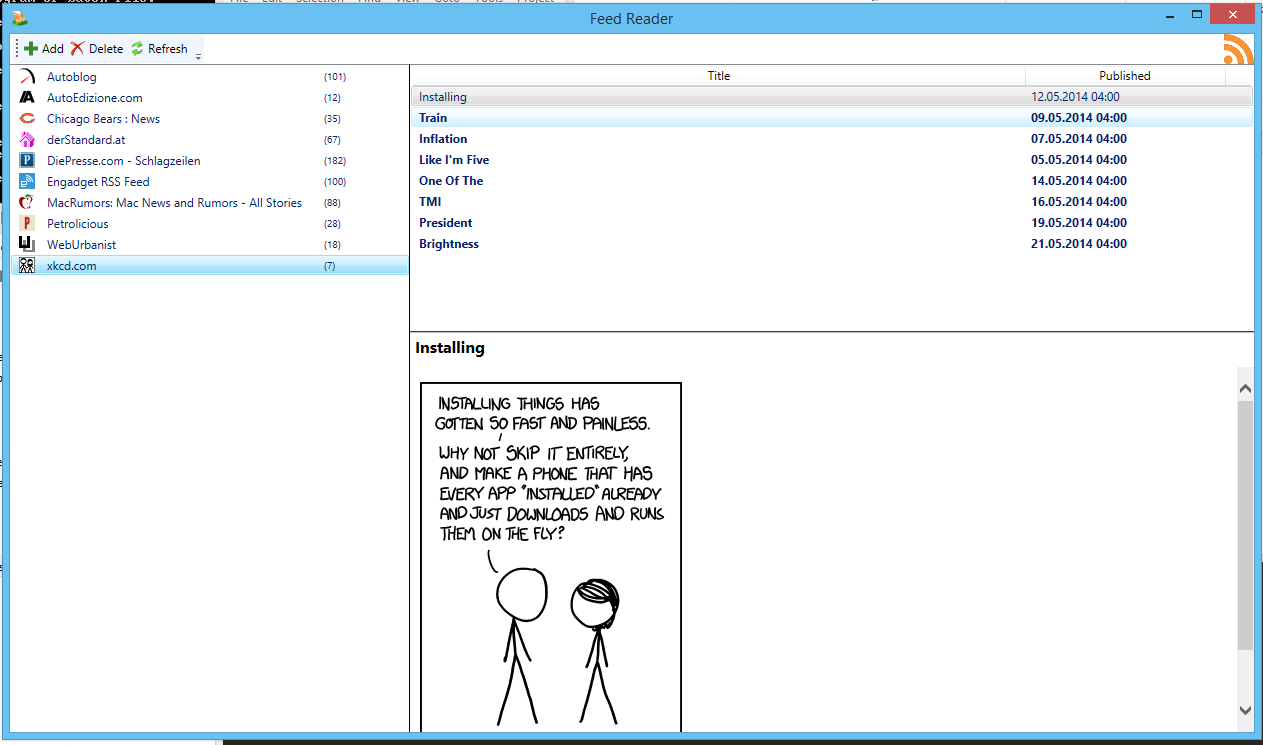Click the Feed Reader app icon in title bar

[x=20, y=18]
